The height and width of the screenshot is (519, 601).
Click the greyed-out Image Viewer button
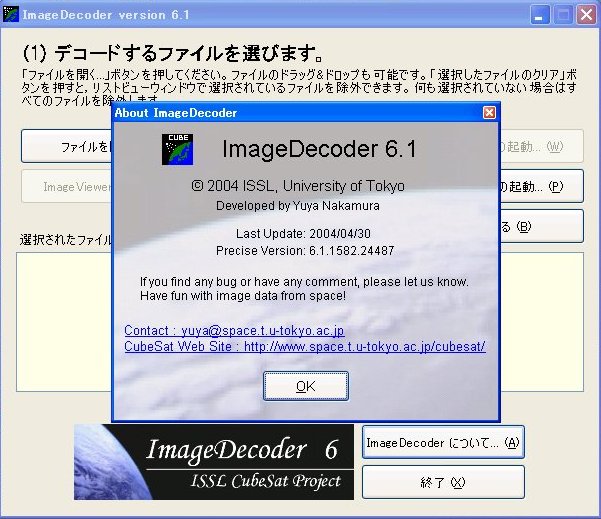point(66,186)
